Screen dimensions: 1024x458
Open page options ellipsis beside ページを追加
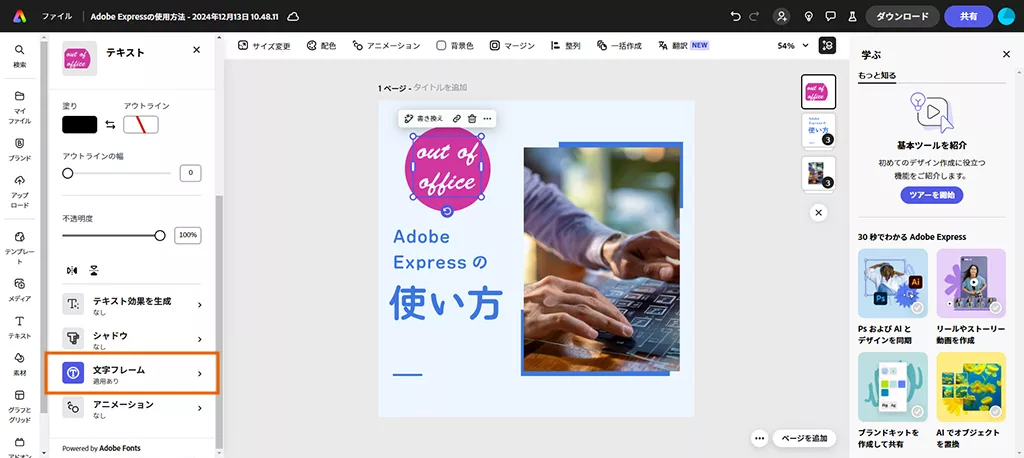[x=759, y=438]
